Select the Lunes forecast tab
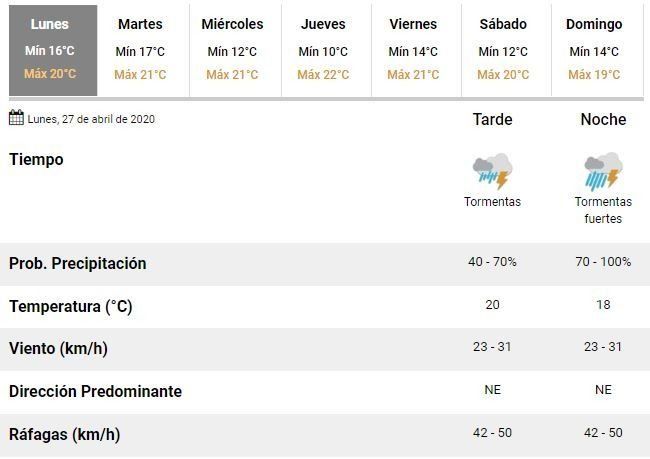The width and height of the screenshot is (650, 459). click(x=50, y=50)
